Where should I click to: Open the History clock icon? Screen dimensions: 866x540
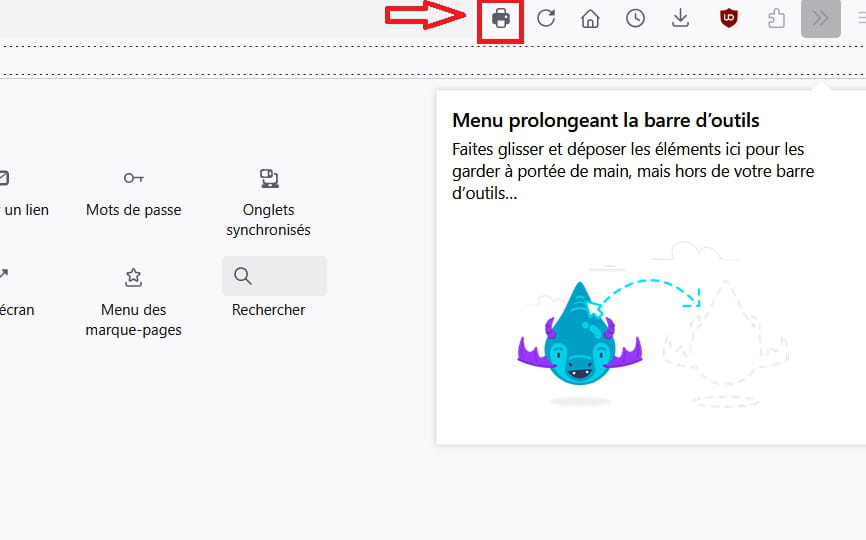click(636, 19)
